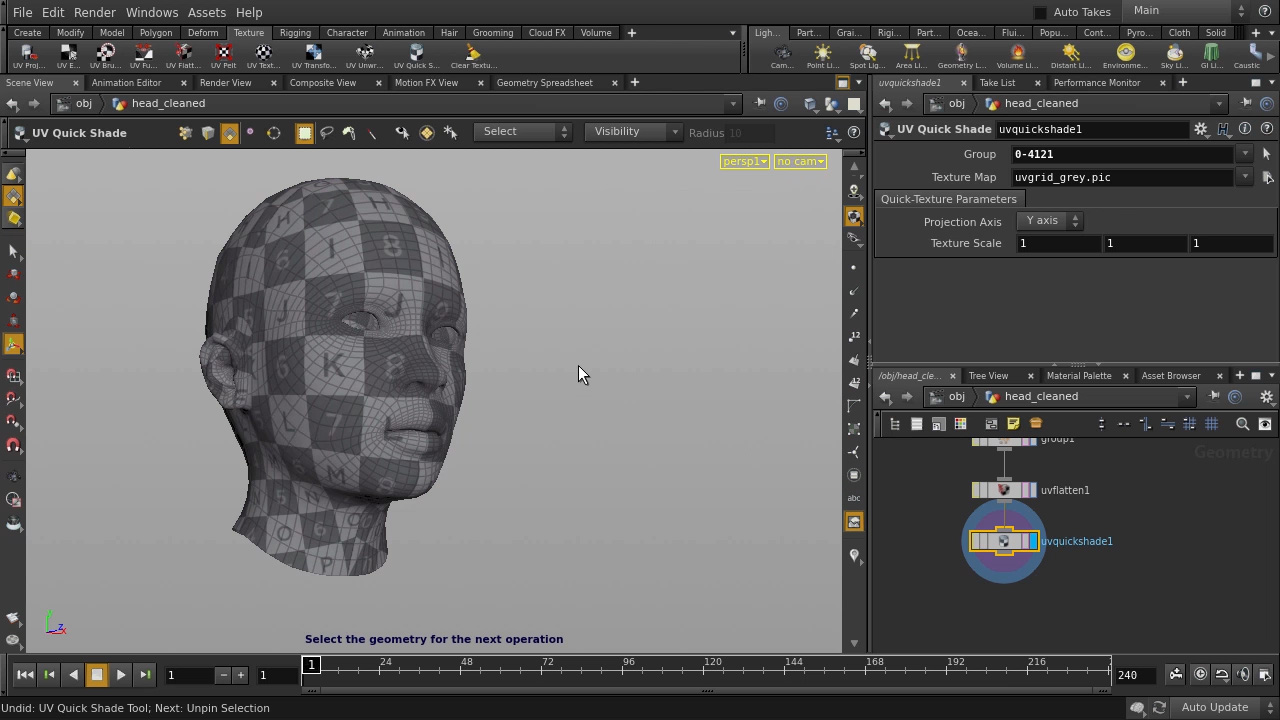Enable Auto Update at the bottom right
The height and width of the screenshot is (720, 1280).
(x=1214, y=707)
